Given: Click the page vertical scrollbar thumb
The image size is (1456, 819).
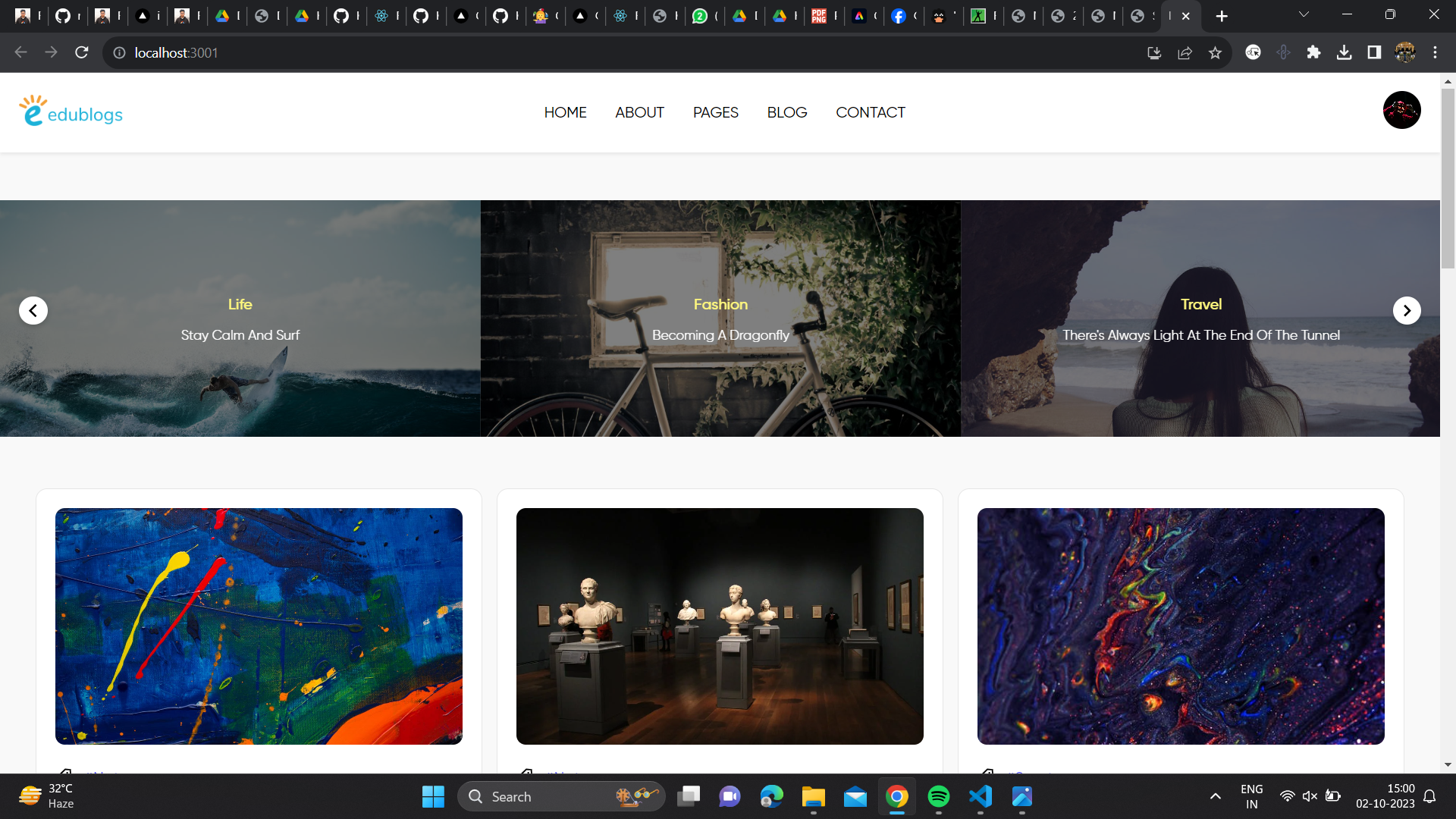Looking at the screenshot, I should coord(1448,178).
